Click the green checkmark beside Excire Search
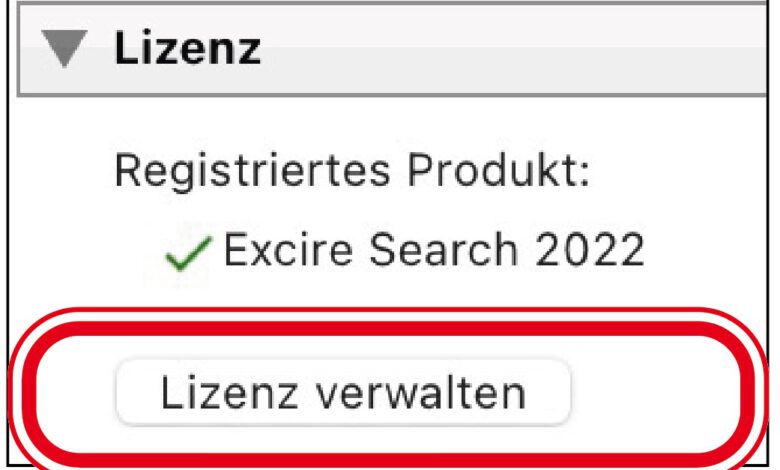This screenshot has height=470, width=780. click(x=190, y=254)
